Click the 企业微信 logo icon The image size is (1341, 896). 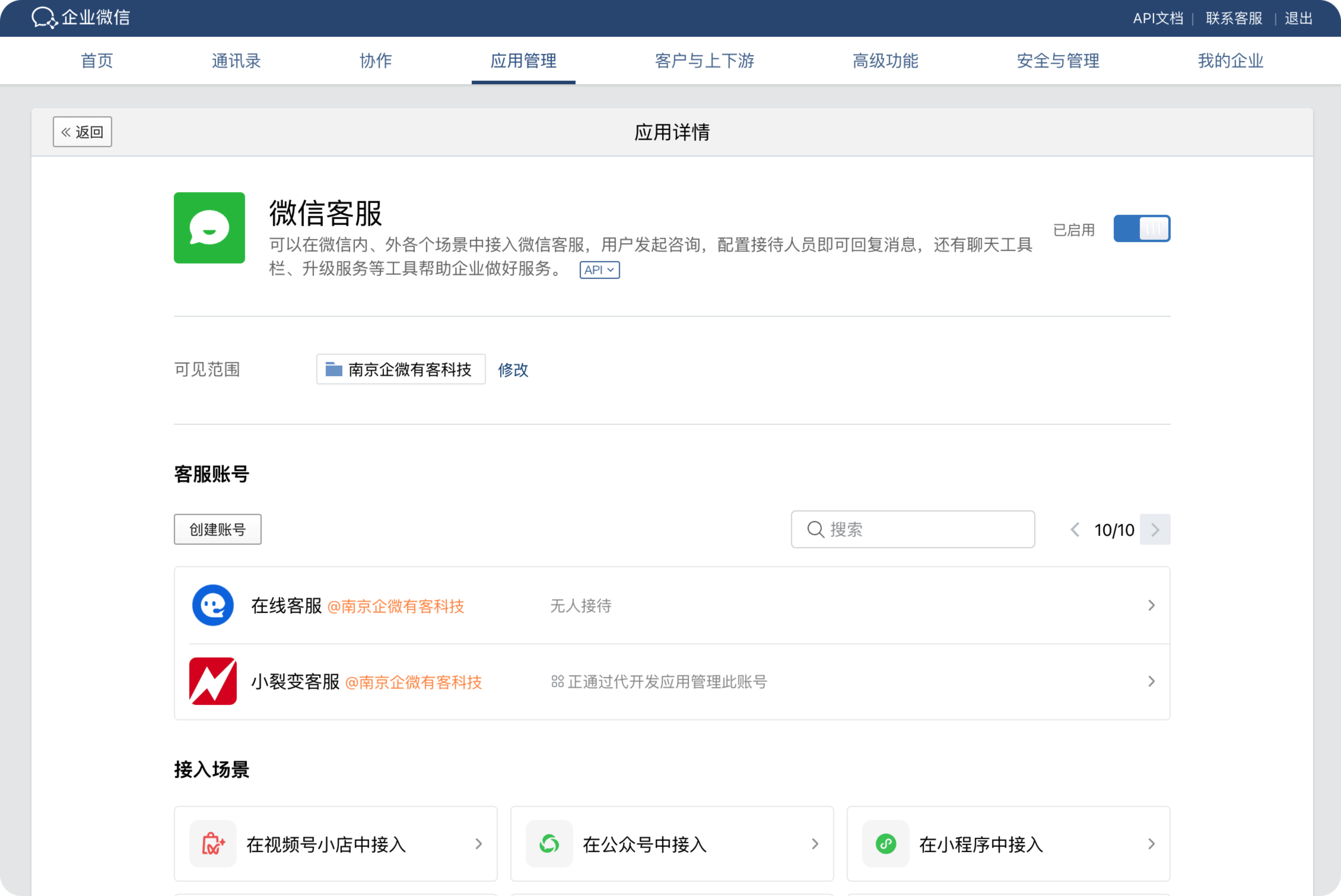45,18
